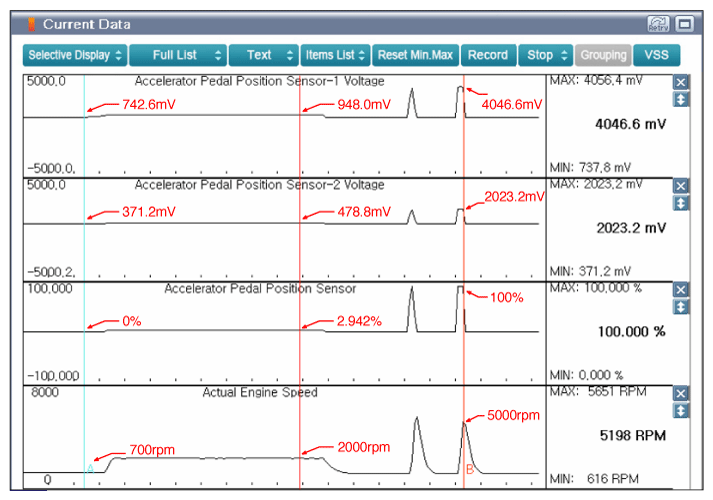Close the Pedal Position Sensor-2 Voltage graph

click(681, 186)
